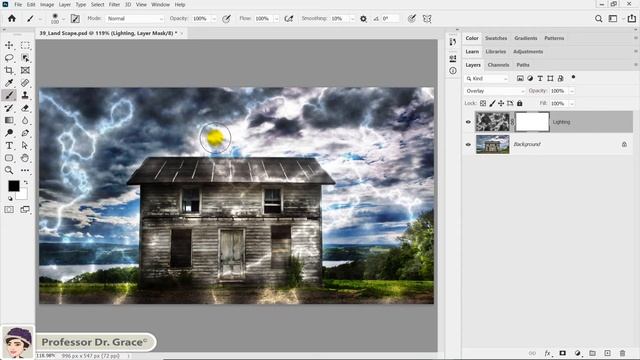Screen dimensions: 640x360
Task: Open brush settings gear icon
Action: (x=363, y=19)
